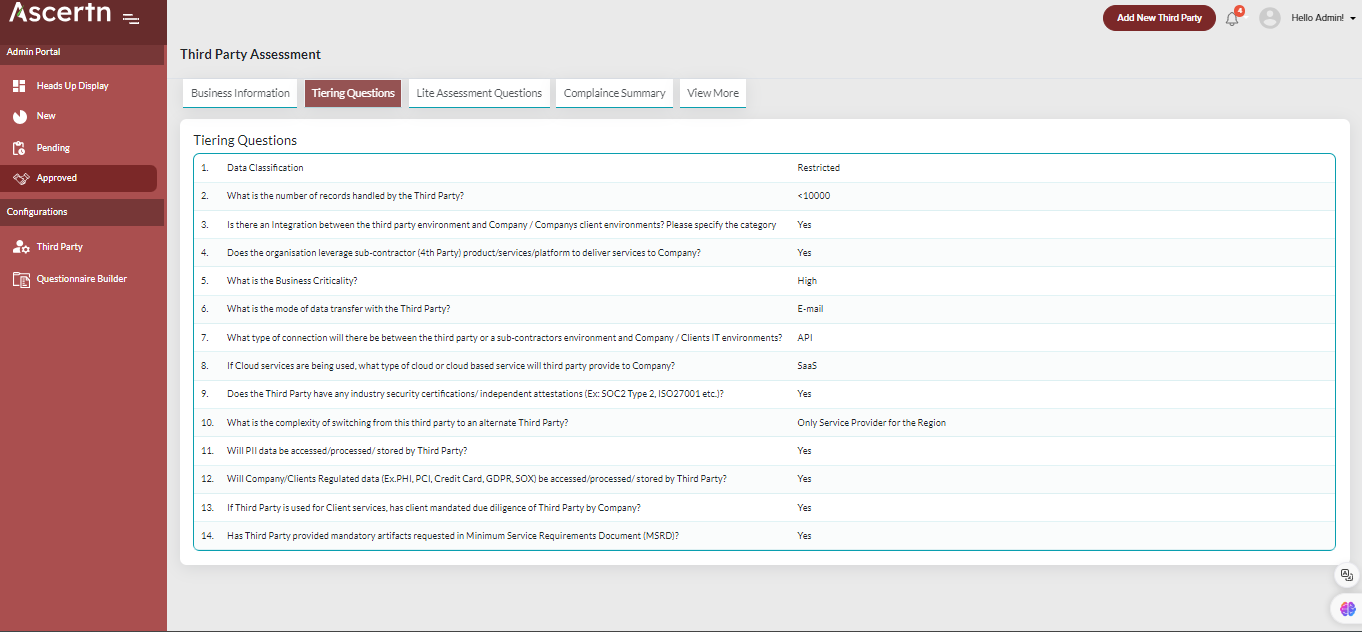Select the Complaince Summary tab
The height and width of the screenshot is (632, 1362).
[614, 93]
